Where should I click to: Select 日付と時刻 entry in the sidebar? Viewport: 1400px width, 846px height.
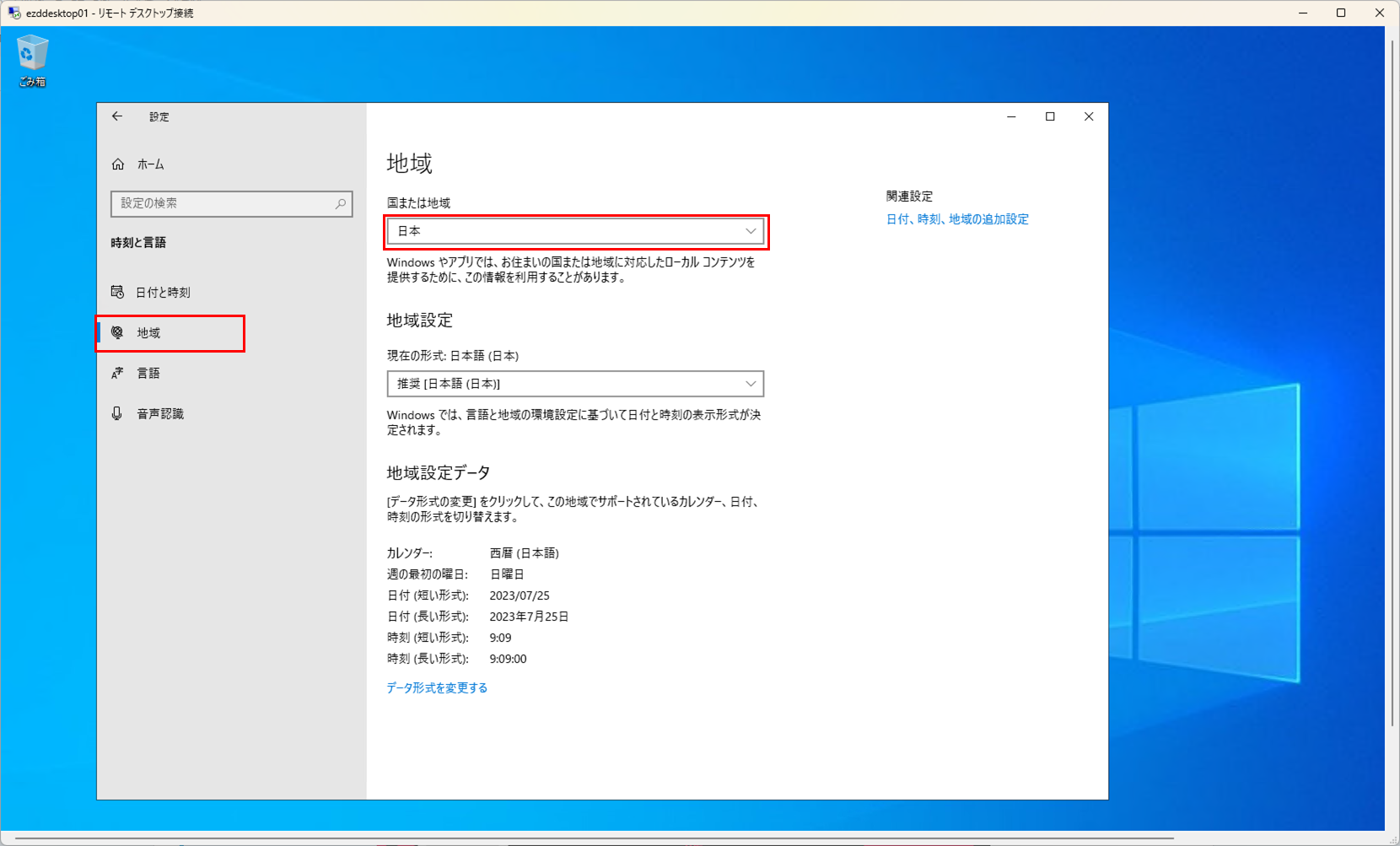[162, 292]
